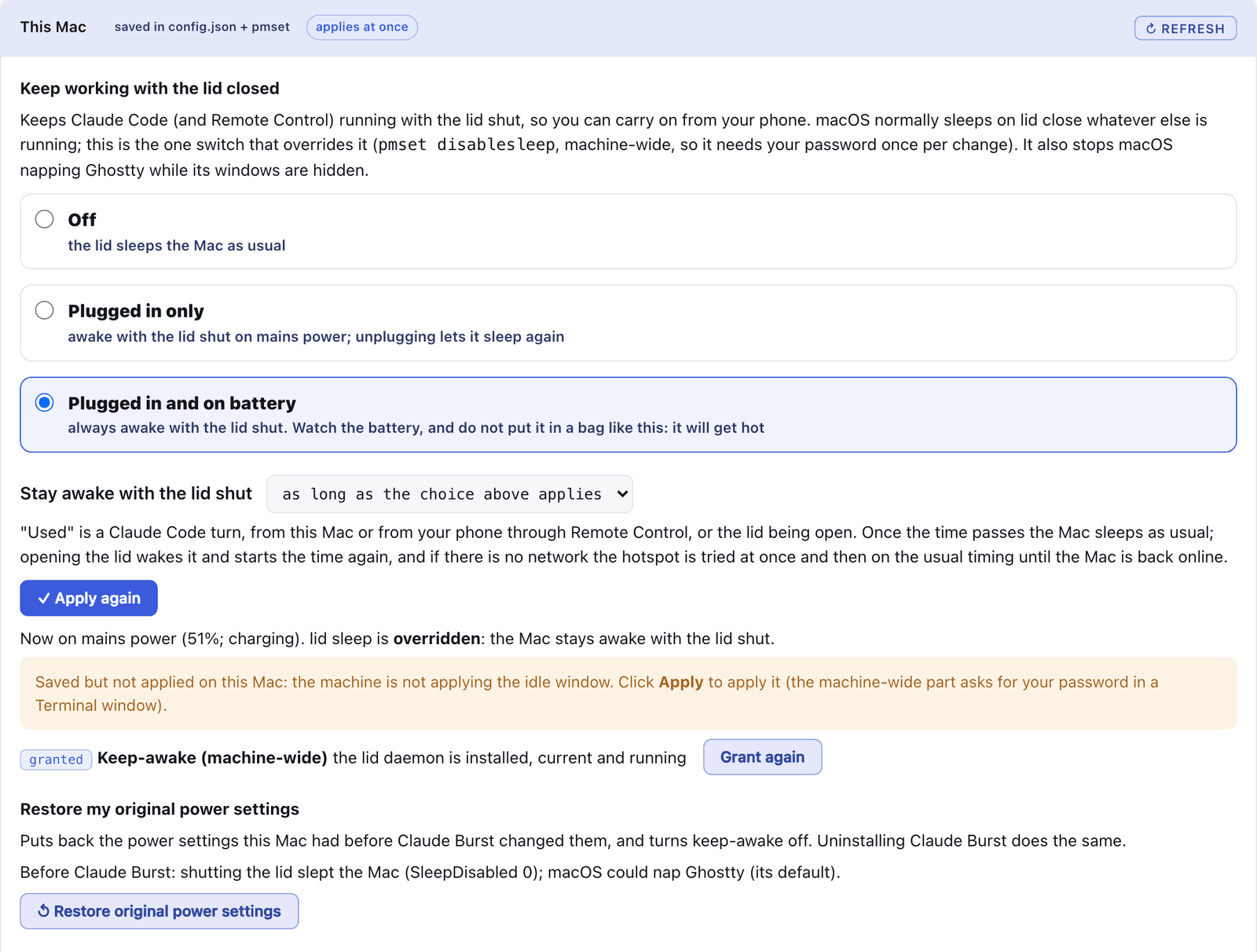Click Restore original power settings button

(159, 911)
